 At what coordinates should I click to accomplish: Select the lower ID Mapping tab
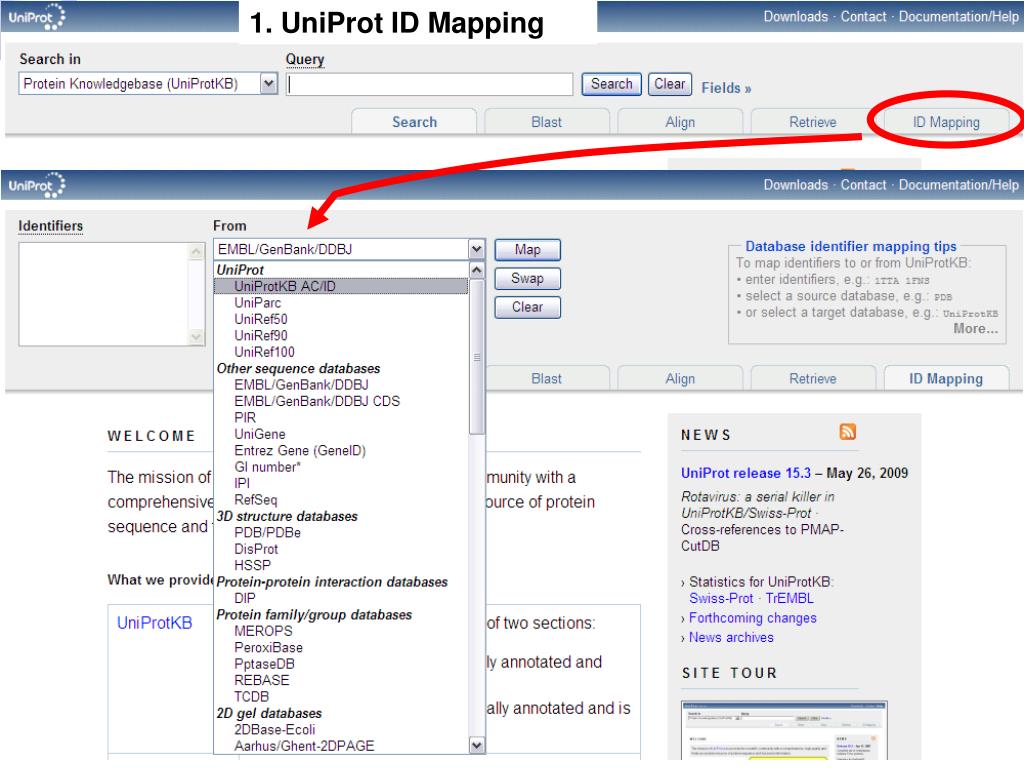(946, 379)
